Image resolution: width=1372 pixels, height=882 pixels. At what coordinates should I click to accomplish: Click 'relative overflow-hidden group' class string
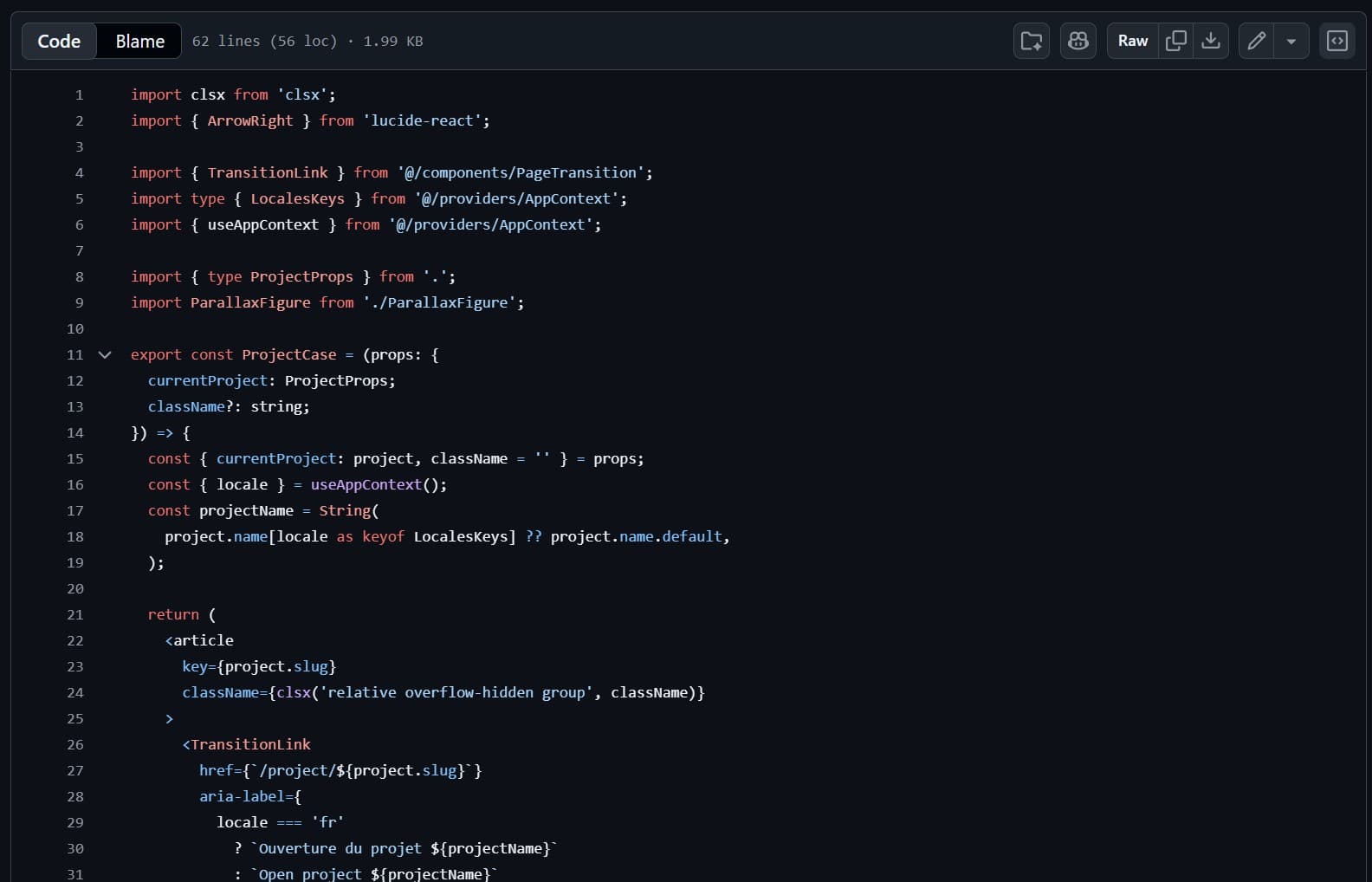(456, 692)
